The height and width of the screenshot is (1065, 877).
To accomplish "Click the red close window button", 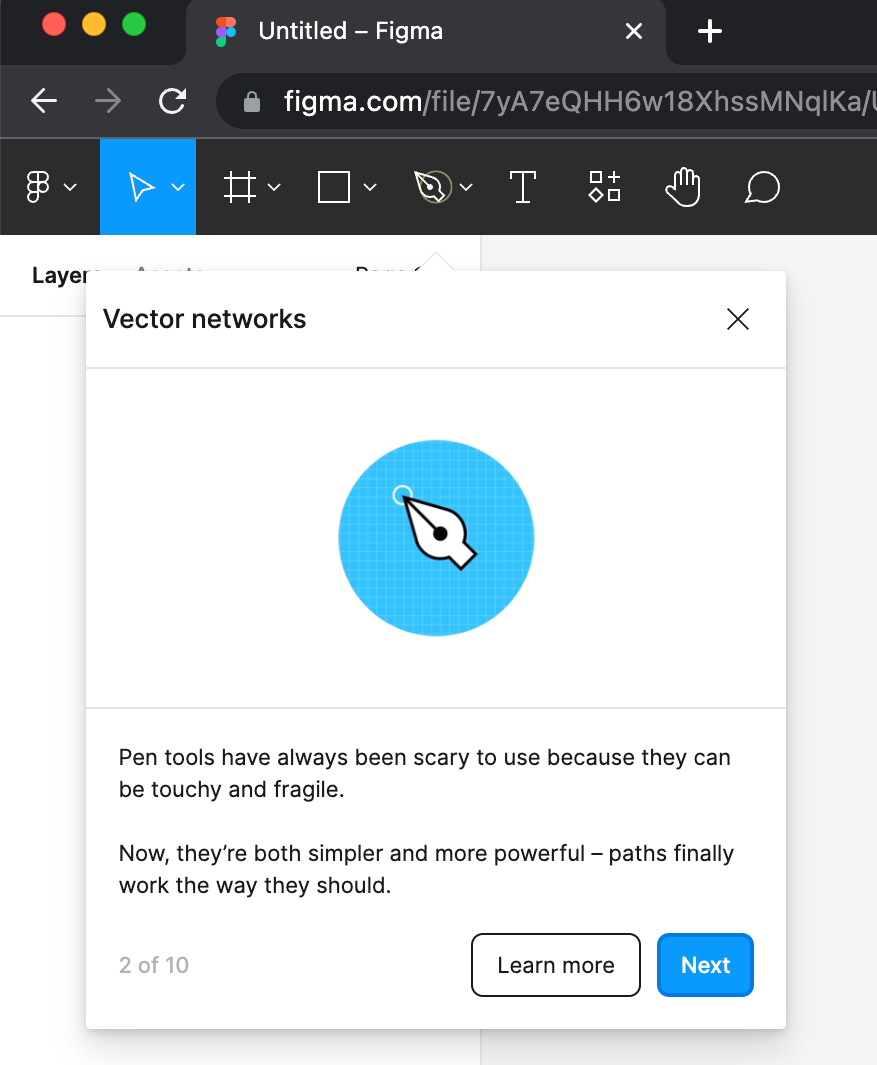I will point(54,24).
